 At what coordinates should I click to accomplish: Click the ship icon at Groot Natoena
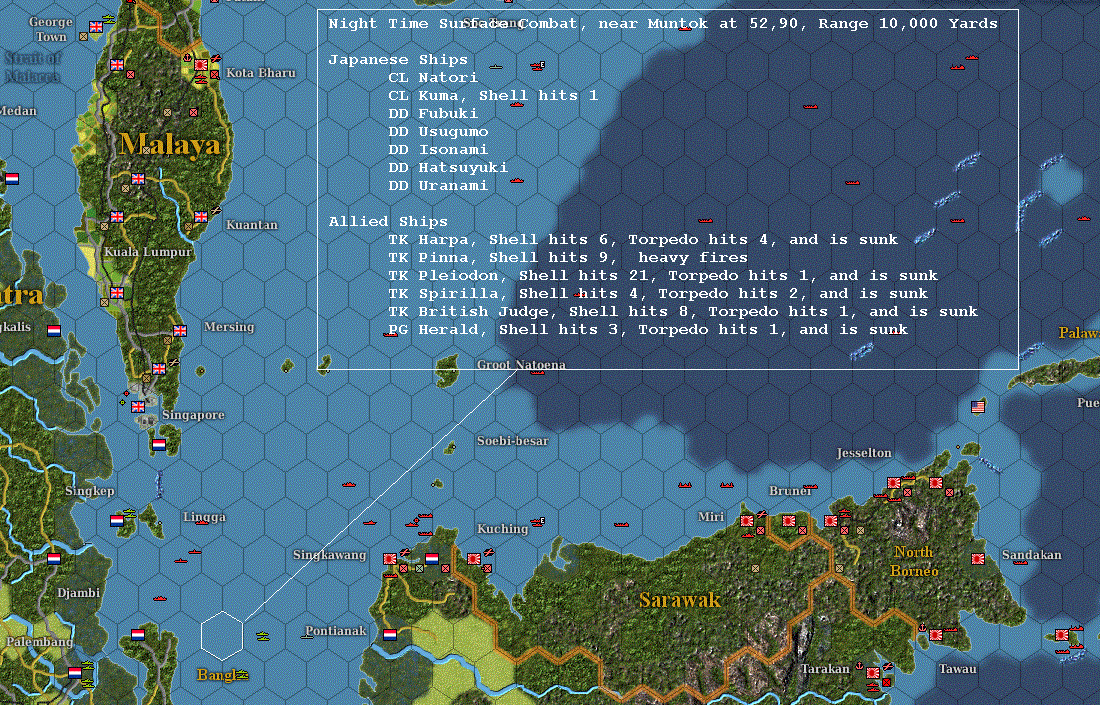tap(537, 372)
